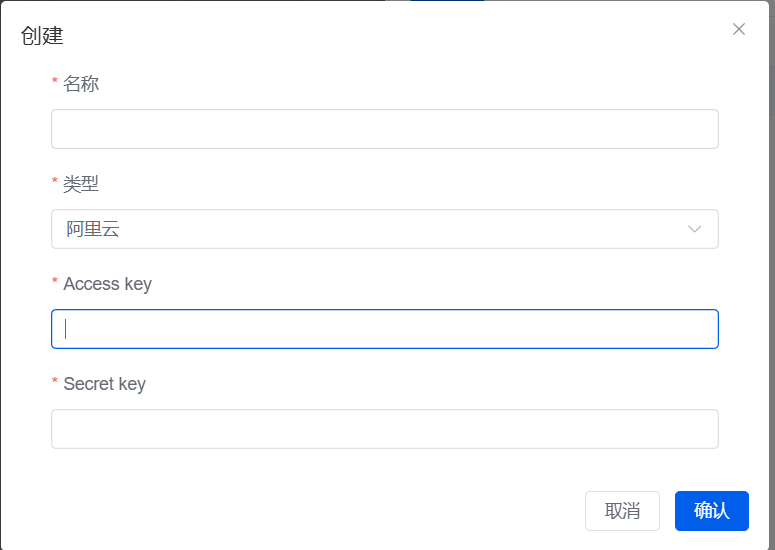Click the 阿里云 selected value text

(93, 229)
